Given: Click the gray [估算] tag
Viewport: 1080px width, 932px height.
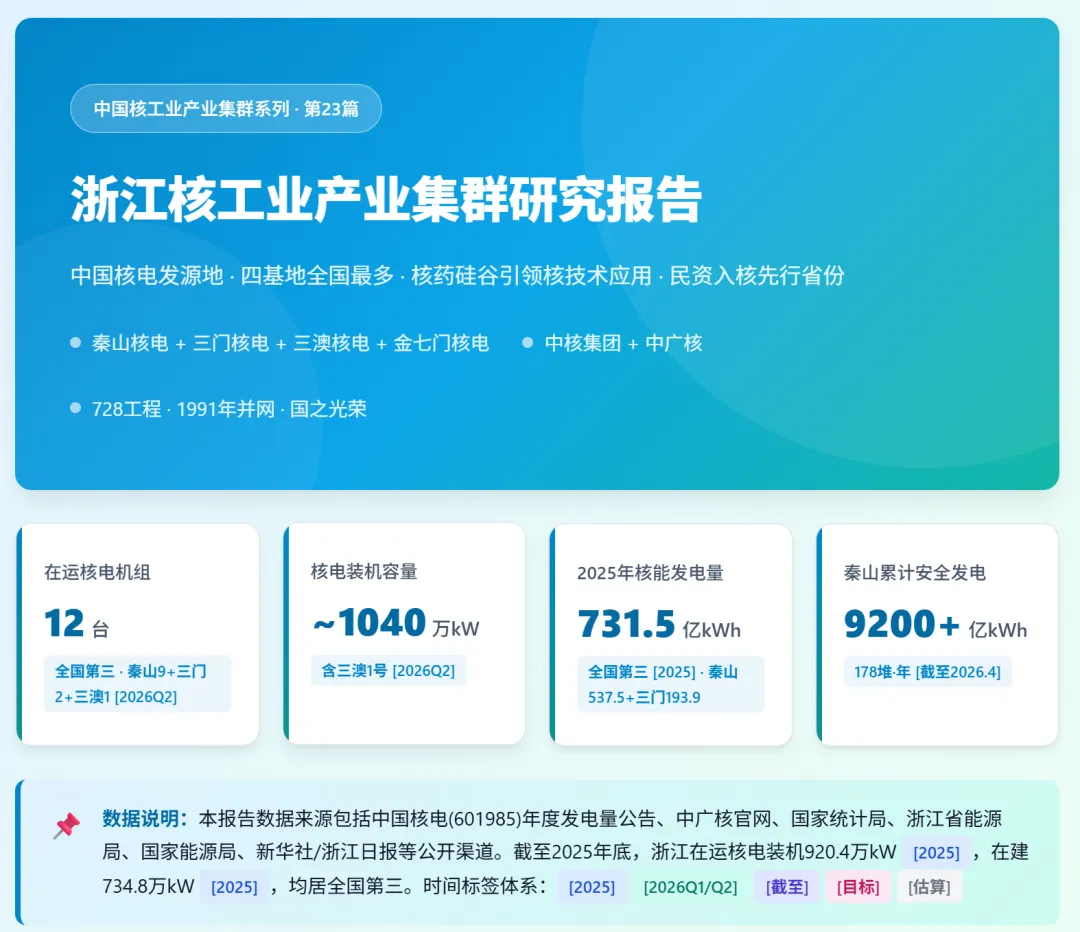Looking at the screenshot, I should [929, 887].
